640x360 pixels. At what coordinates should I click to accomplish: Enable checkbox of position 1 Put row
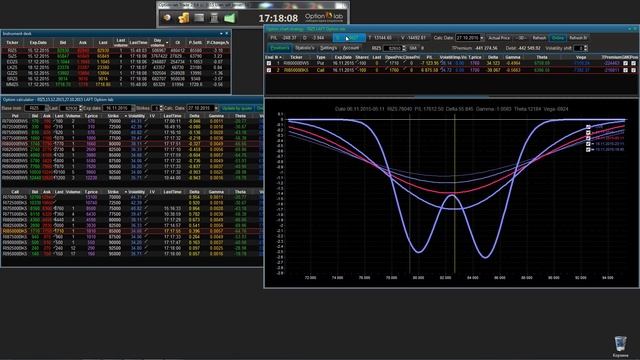[x=269, y=63]
